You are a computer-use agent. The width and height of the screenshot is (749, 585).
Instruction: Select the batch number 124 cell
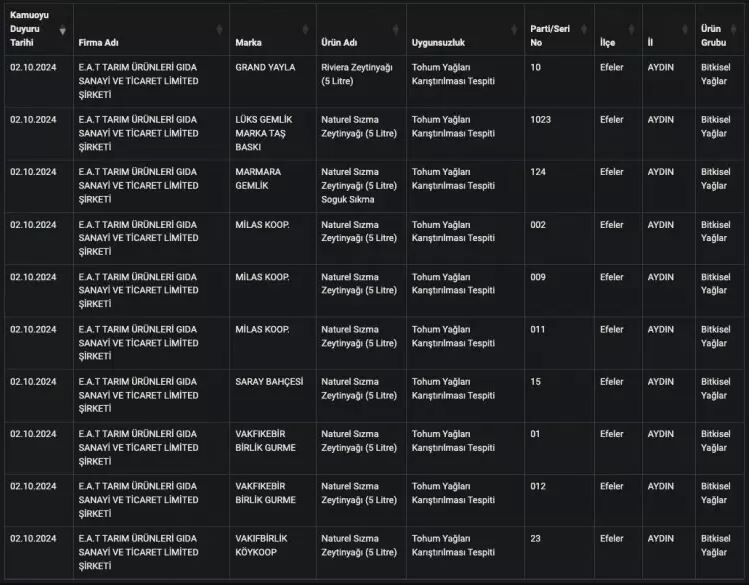[537, 171]
